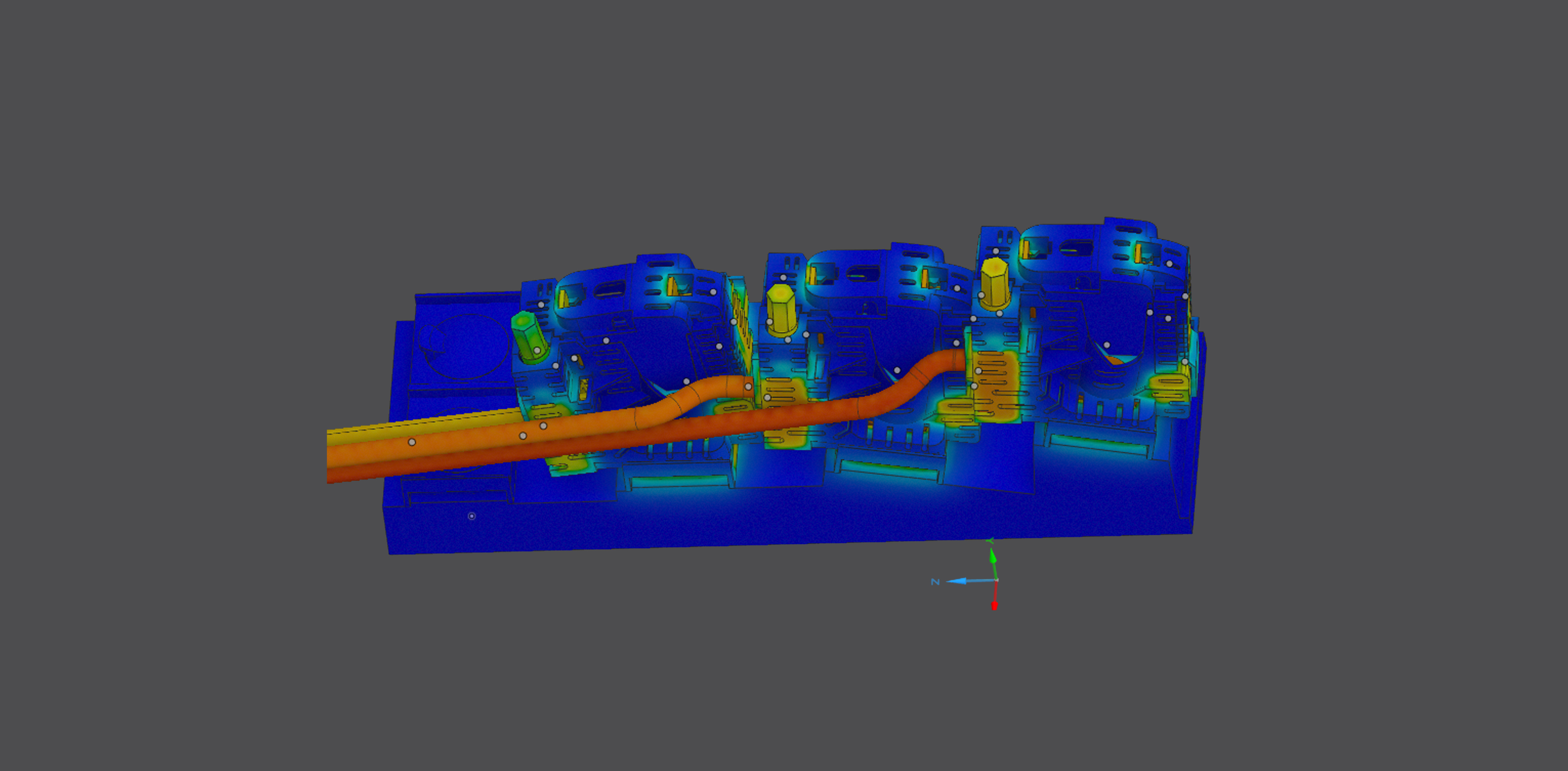Pick the probe point on the green hexagonal bolt
Viewport: 1568px width, 771px height.
coord(537,350)
